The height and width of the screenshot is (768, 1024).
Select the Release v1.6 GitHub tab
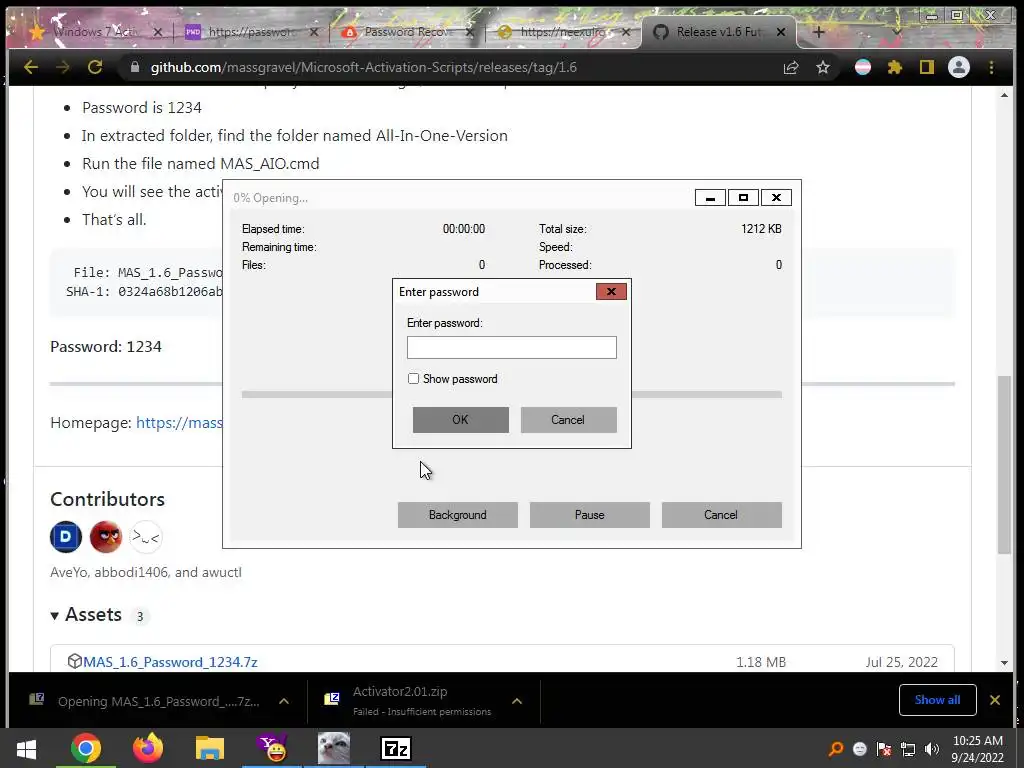(717, 32)
